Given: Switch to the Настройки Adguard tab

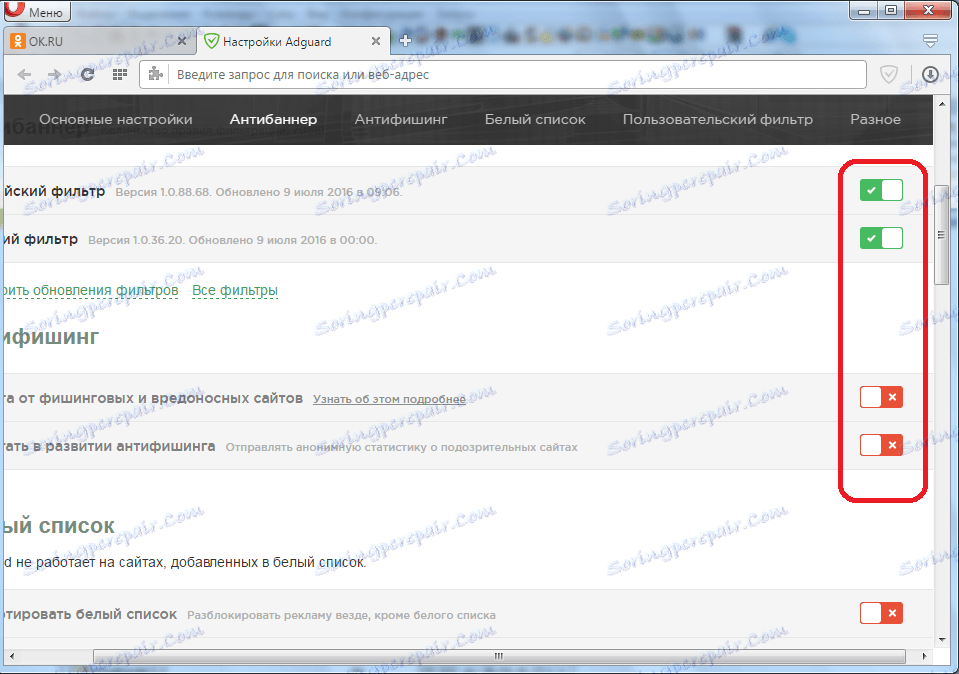Looking at the screenshot, I should coord(292,42).
